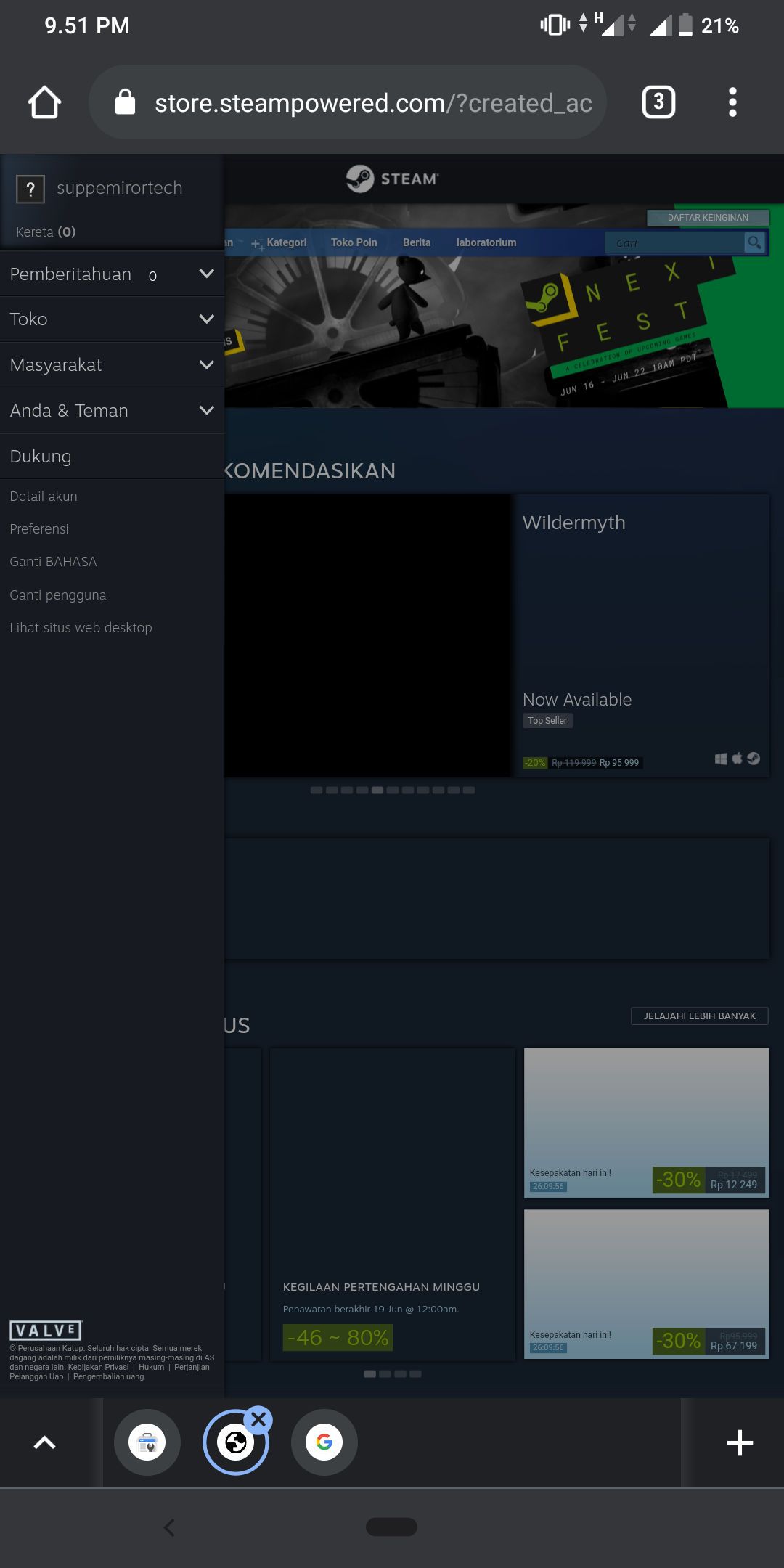Screen dimensions: 784x1568
Task: Open the laboratorium tab
Action: [x=486, y=242]
